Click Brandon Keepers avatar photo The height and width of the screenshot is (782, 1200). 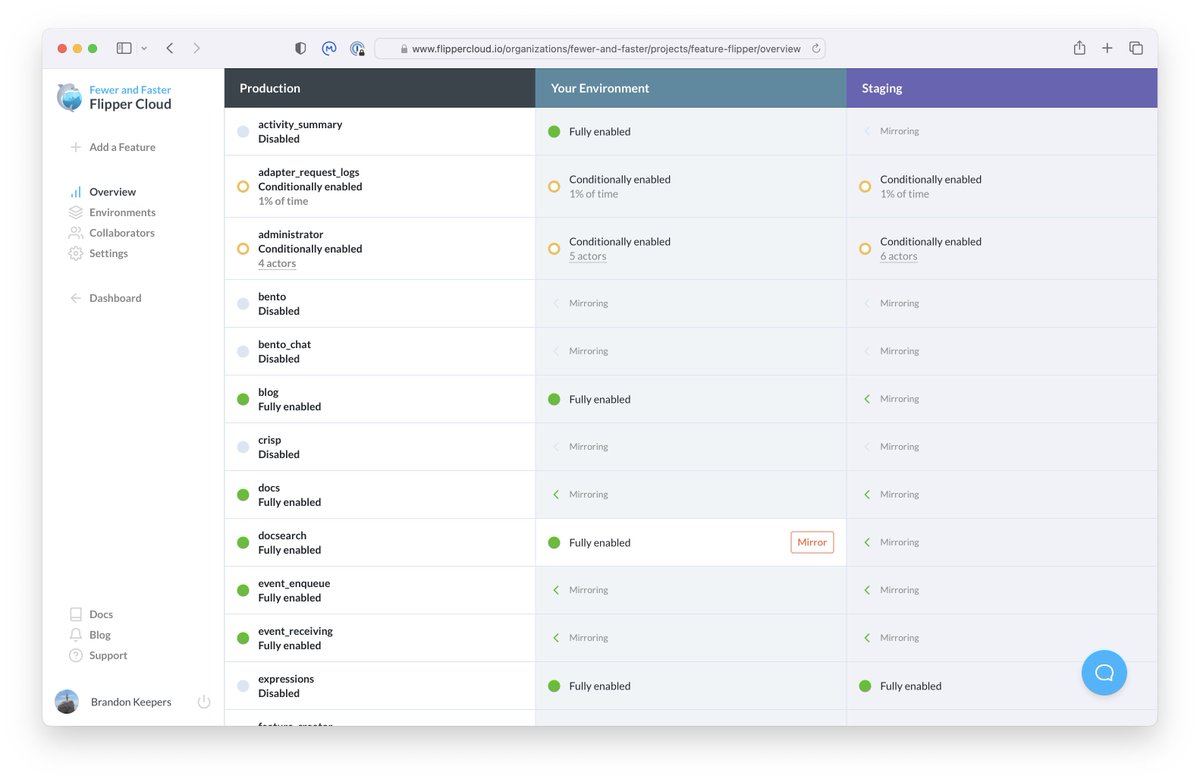pyautogui.click(x=67, y=702)
